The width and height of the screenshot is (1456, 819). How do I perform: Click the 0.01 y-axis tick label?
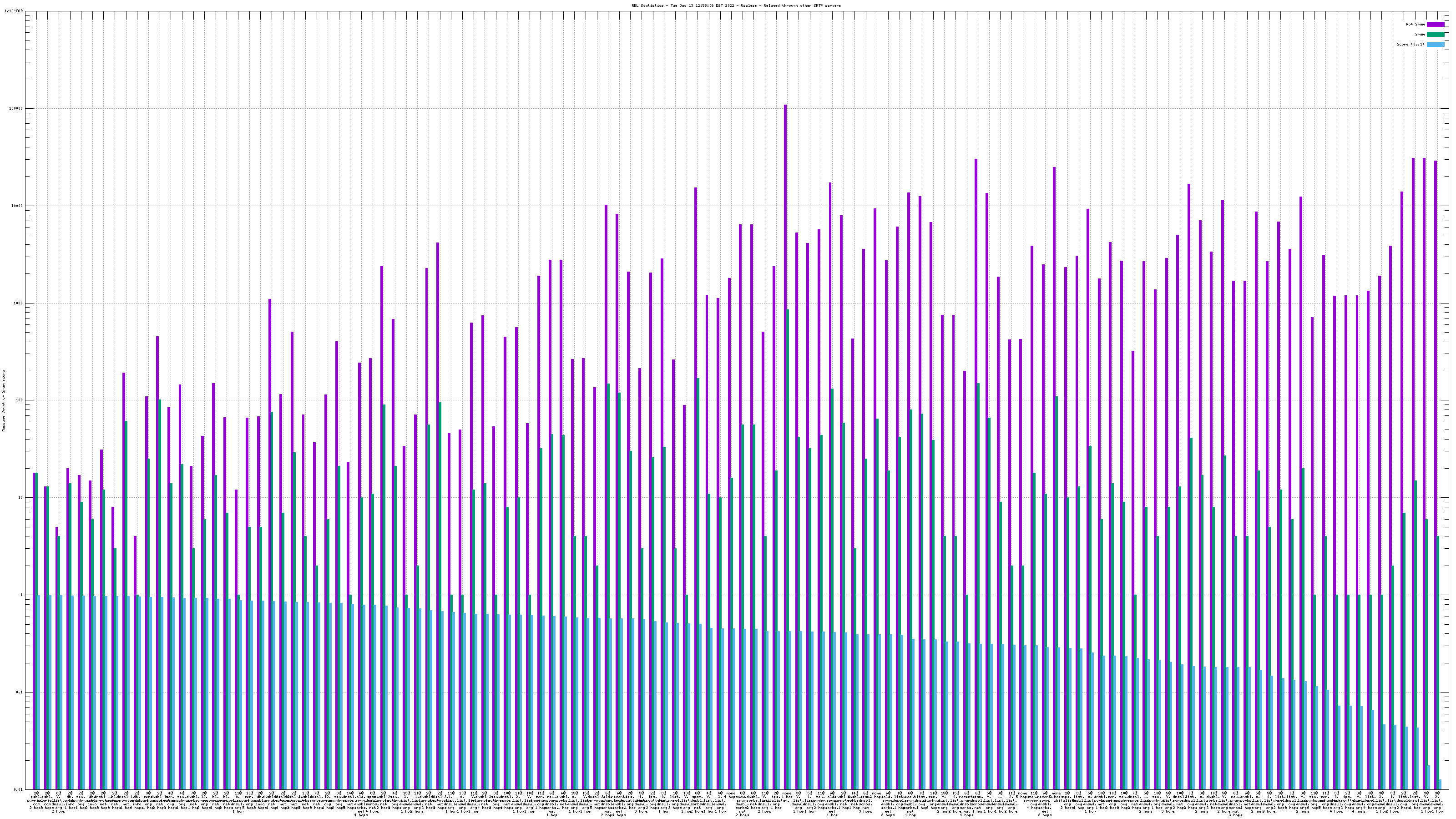click(x=18, y=789)
